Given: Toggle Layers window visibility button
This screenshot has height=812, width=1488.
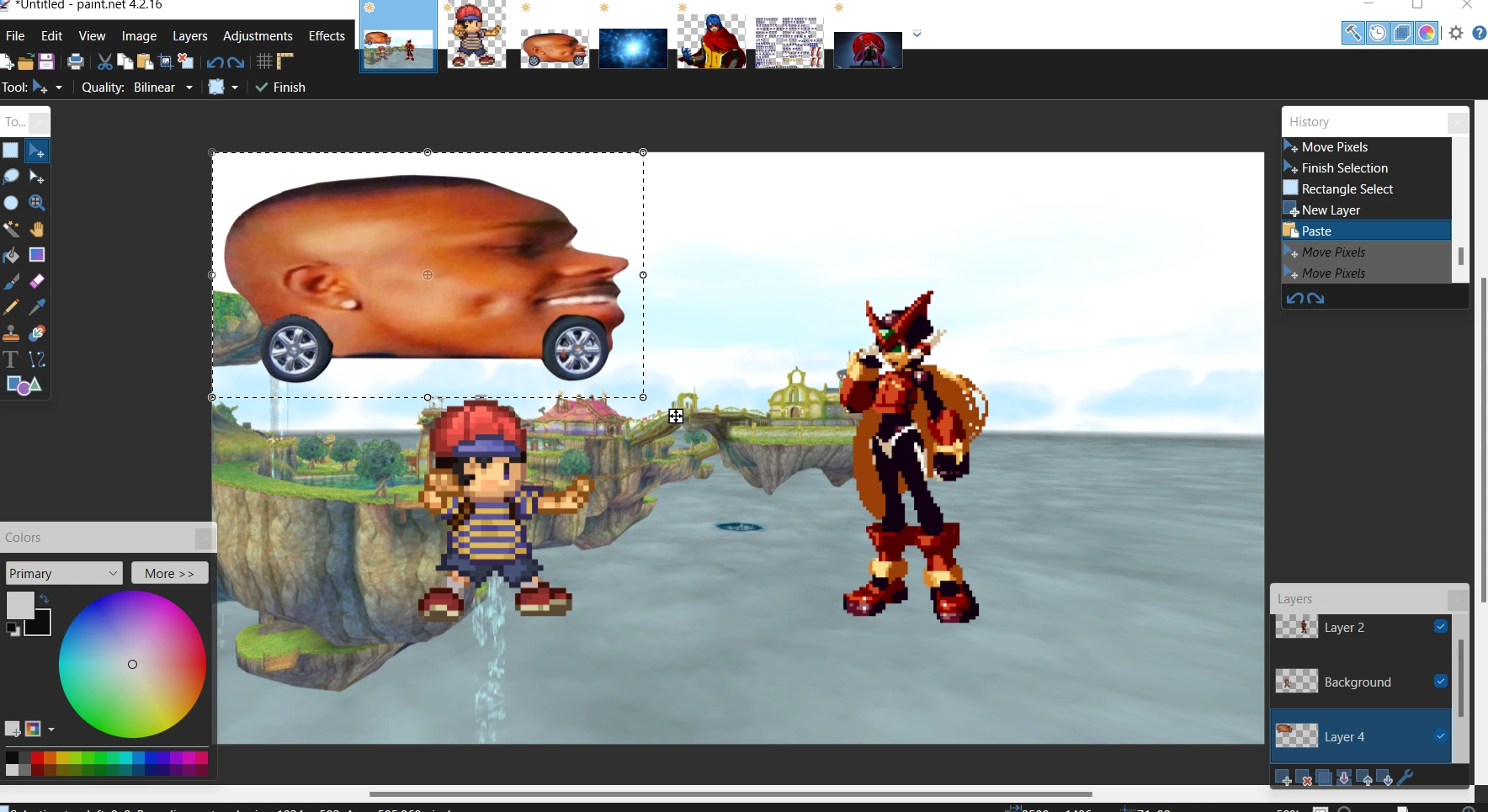Looking at the screenshot, I should (x=1402, y=33).
